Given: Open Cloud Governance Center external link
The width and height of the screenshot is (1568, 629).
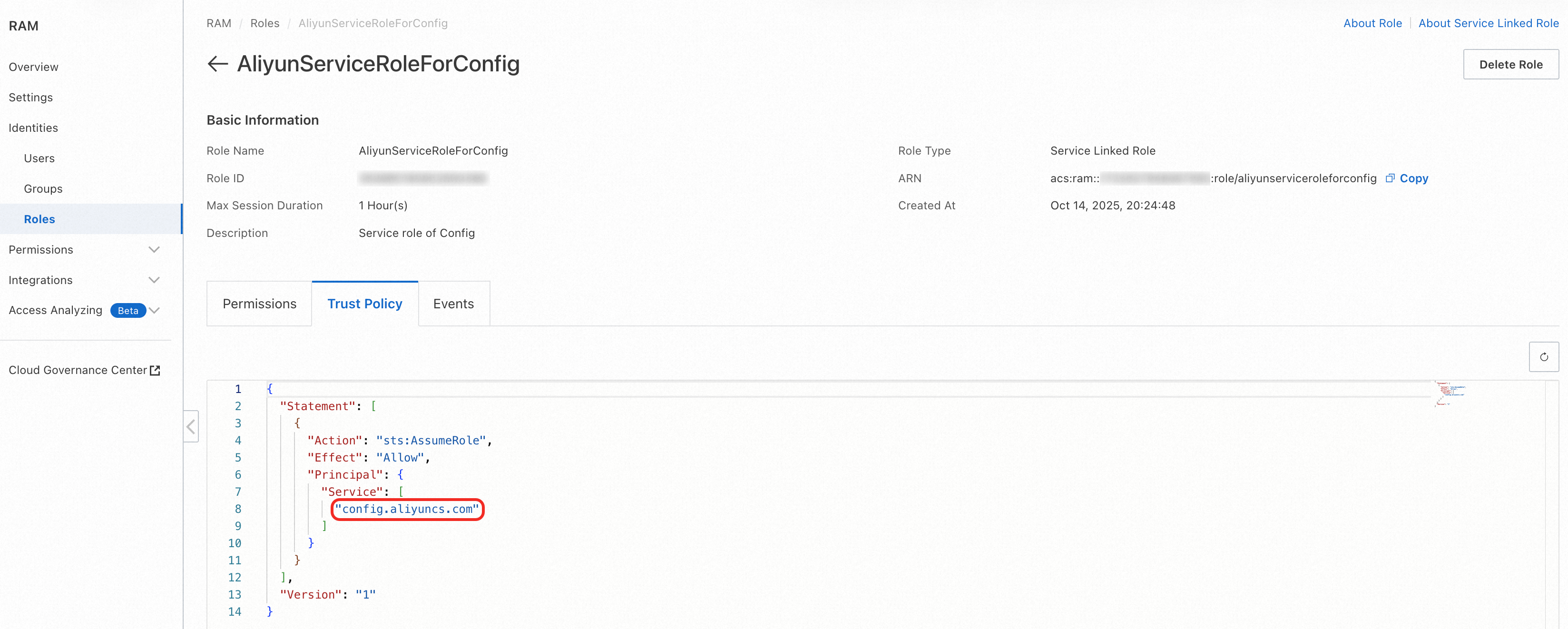Looking at the screenshot, I should tap(84, 370).
